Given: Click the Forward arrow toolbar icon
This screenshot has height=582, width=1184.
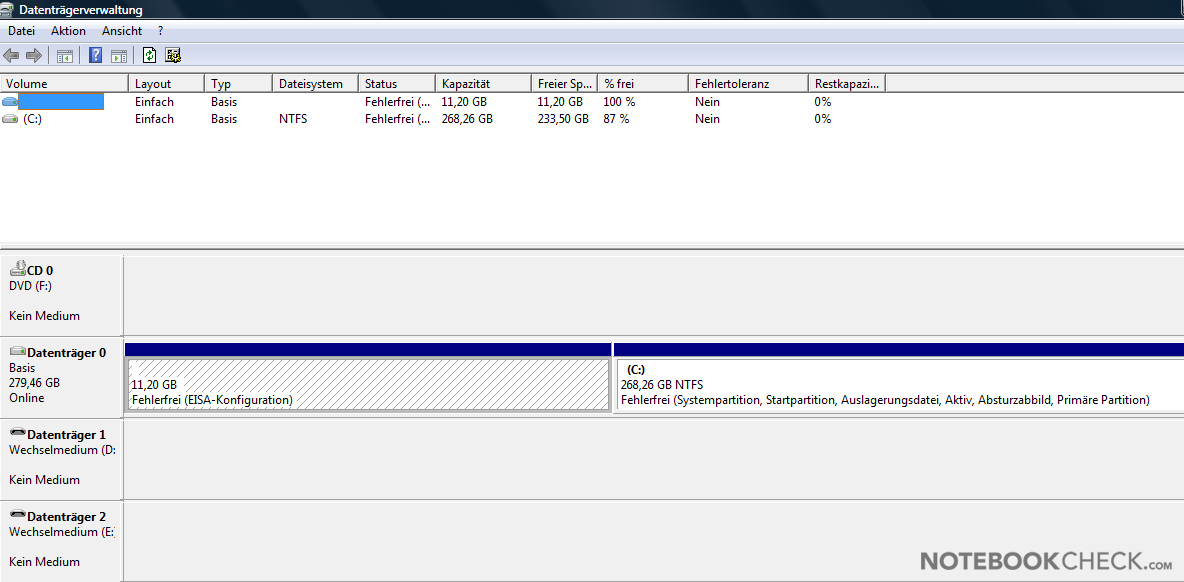Looking at the screenshot, I should pyautogui.click(x=34, y=55).
